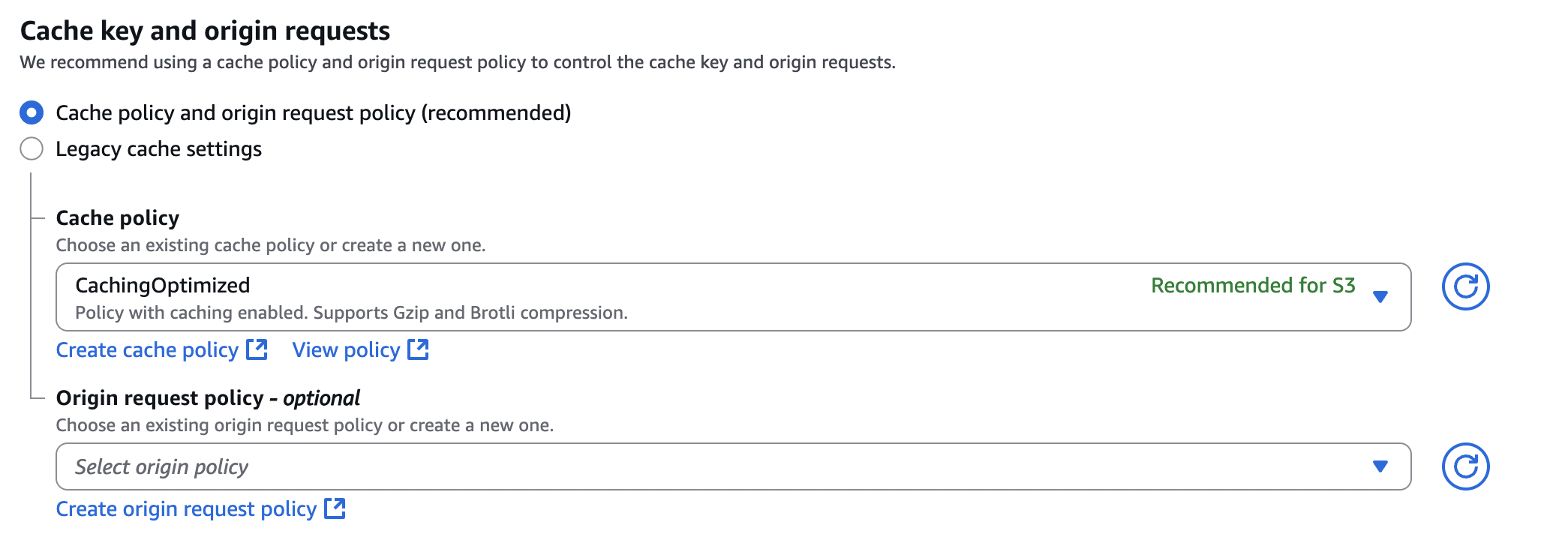Click the 'Recommended for S3' green tag

1253,286
